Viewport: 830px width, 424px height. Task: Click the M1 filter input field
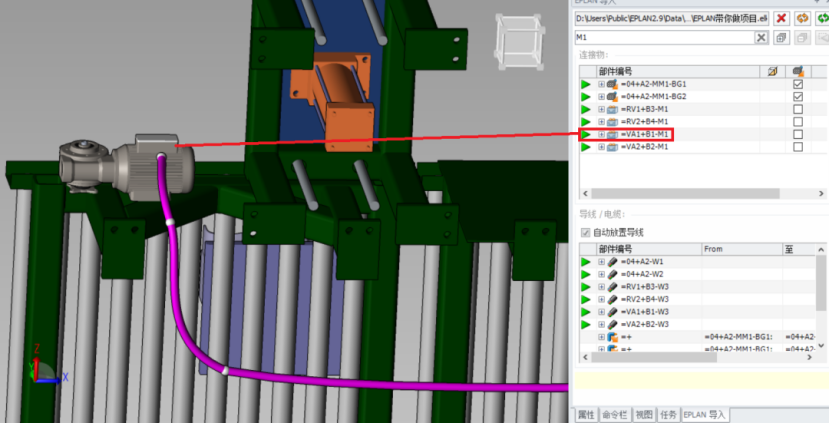tap(664, 38)
